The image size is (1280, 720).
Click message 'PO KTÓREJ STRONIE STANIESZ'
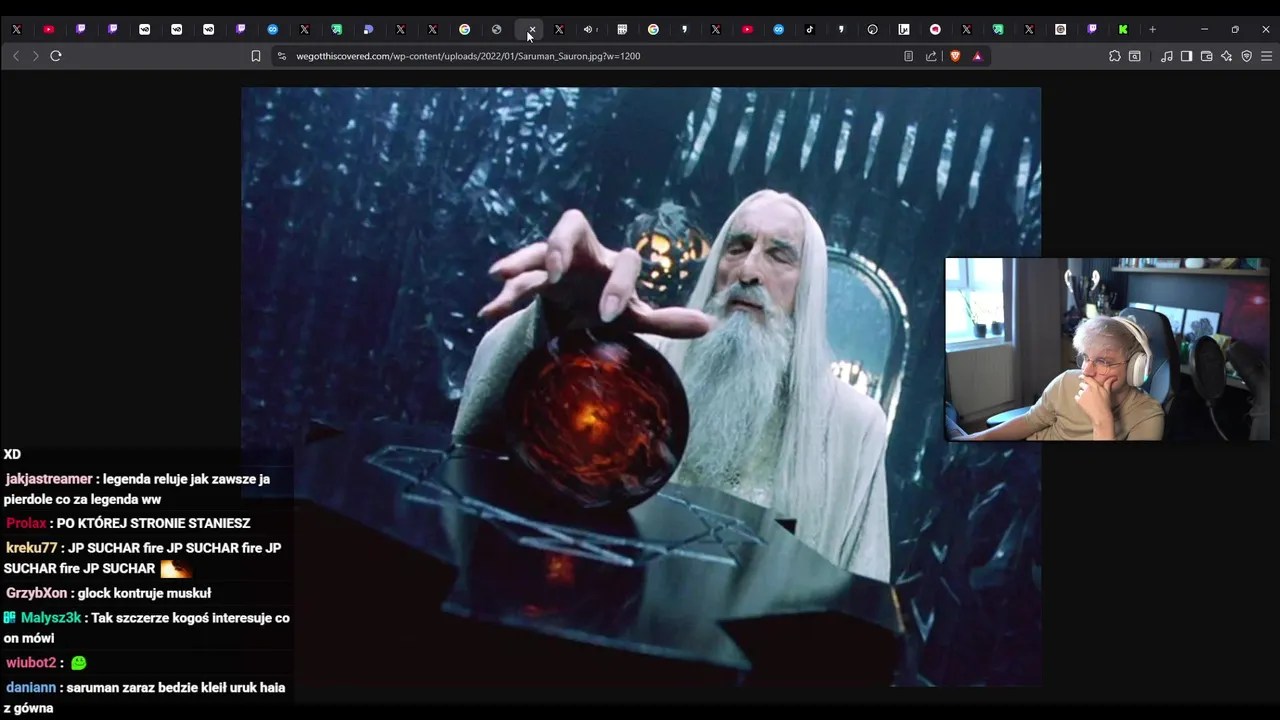pos(154,523)
